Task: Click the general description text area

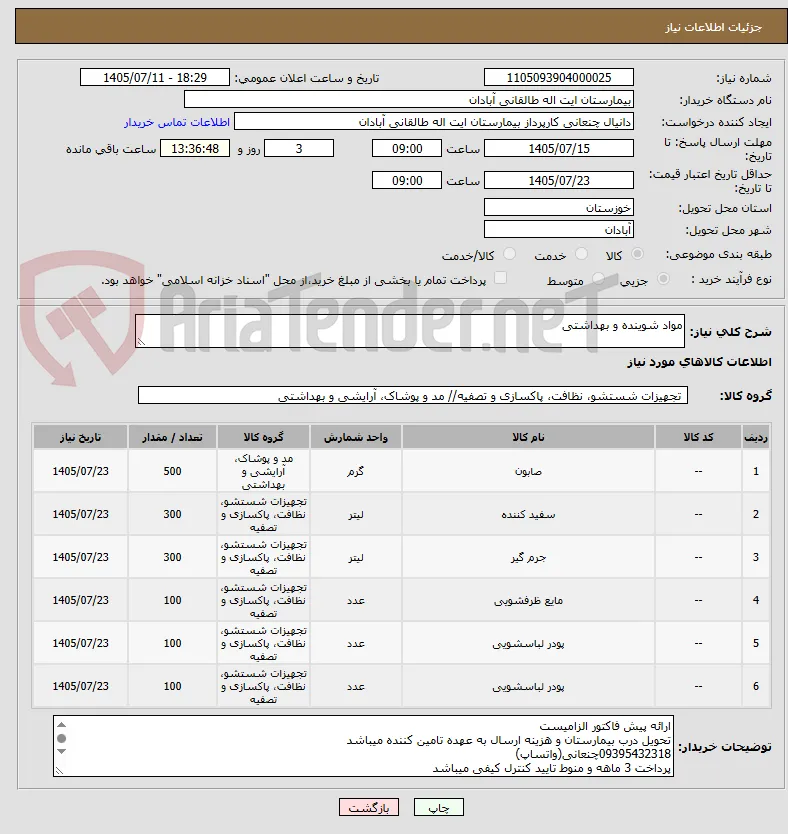Action: pyautogui.click(x=410, y=331)
